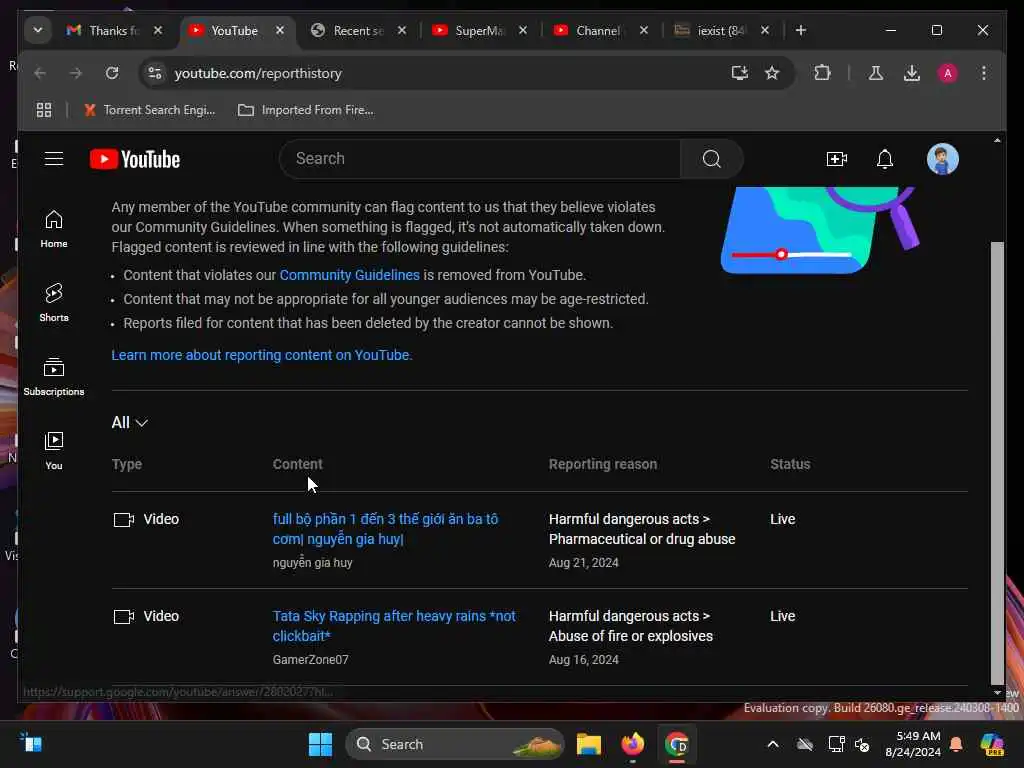Open the YouTube account avatar menu
The height and width of the screenshot is (768, 1024).
tap(942, 159)
